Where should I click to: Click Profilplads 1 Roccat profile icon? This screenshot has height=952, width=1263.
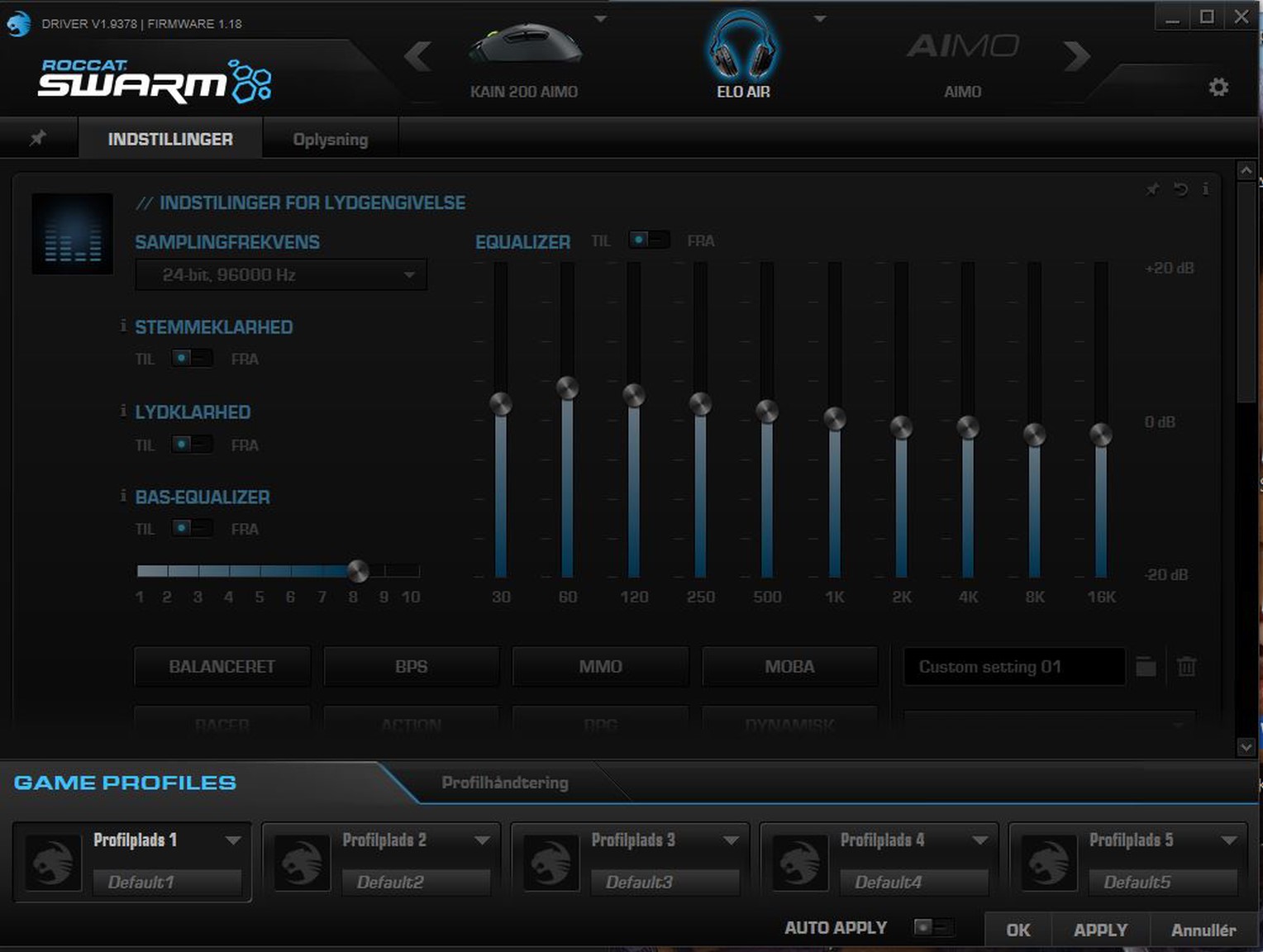coord(53,861)
